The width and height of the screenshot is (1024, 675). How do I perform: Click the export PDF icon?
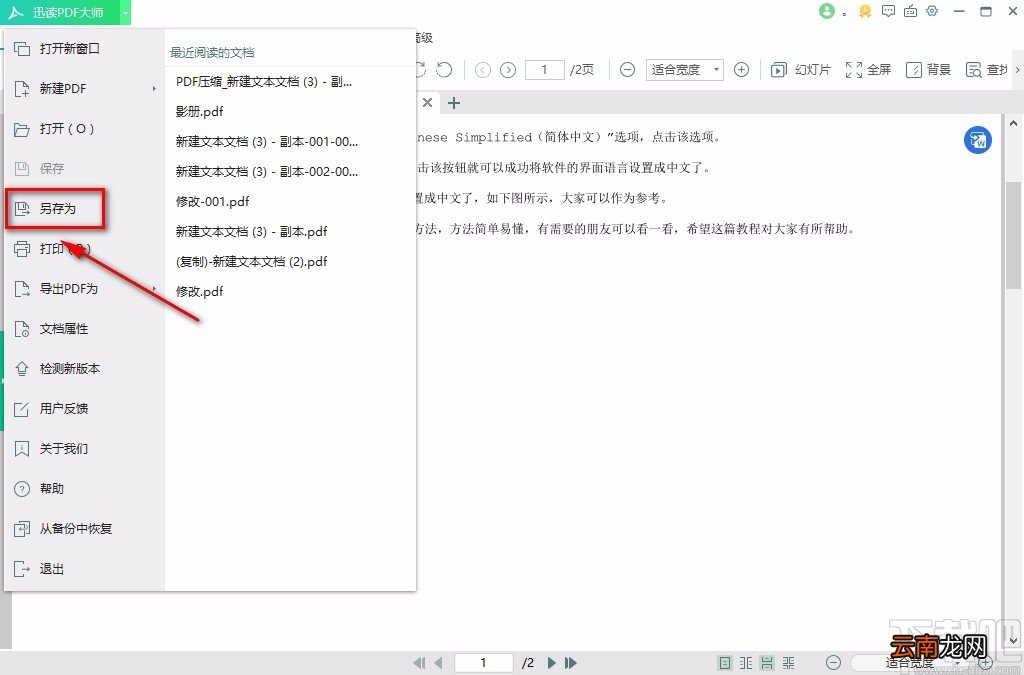point(22,289)
